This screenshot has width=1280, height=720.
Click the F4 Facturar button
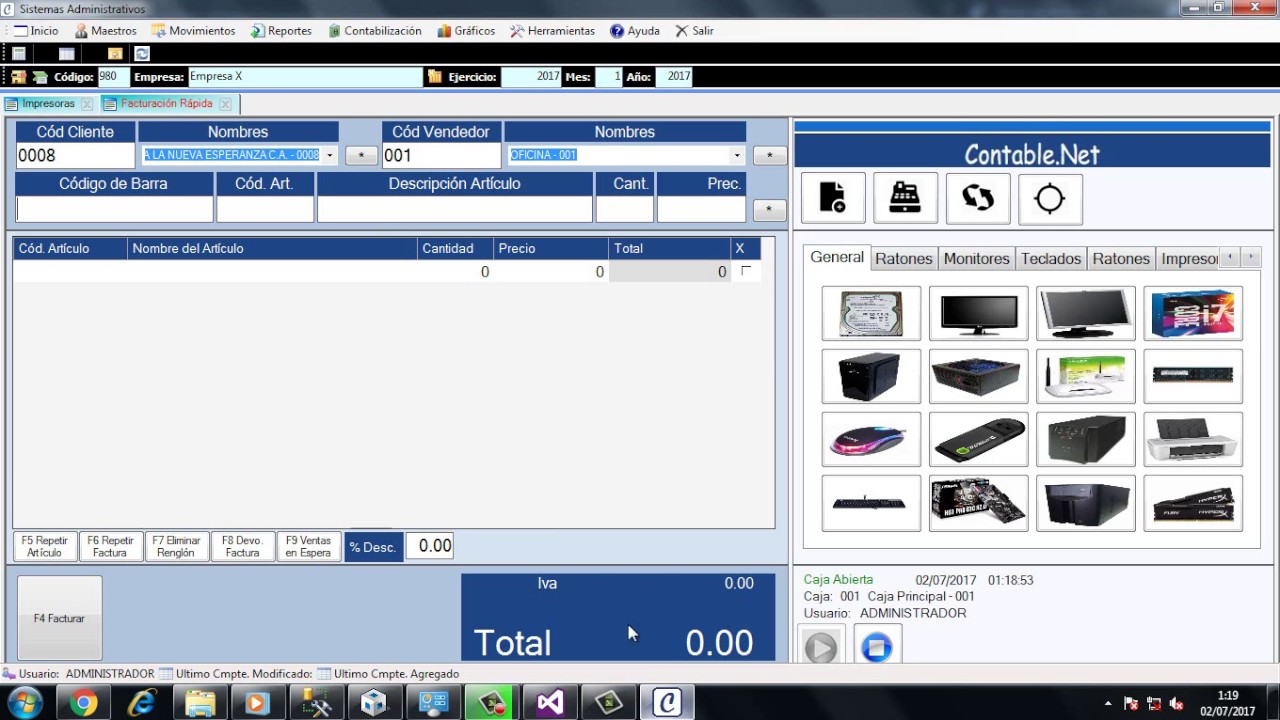tap(59, 618)
